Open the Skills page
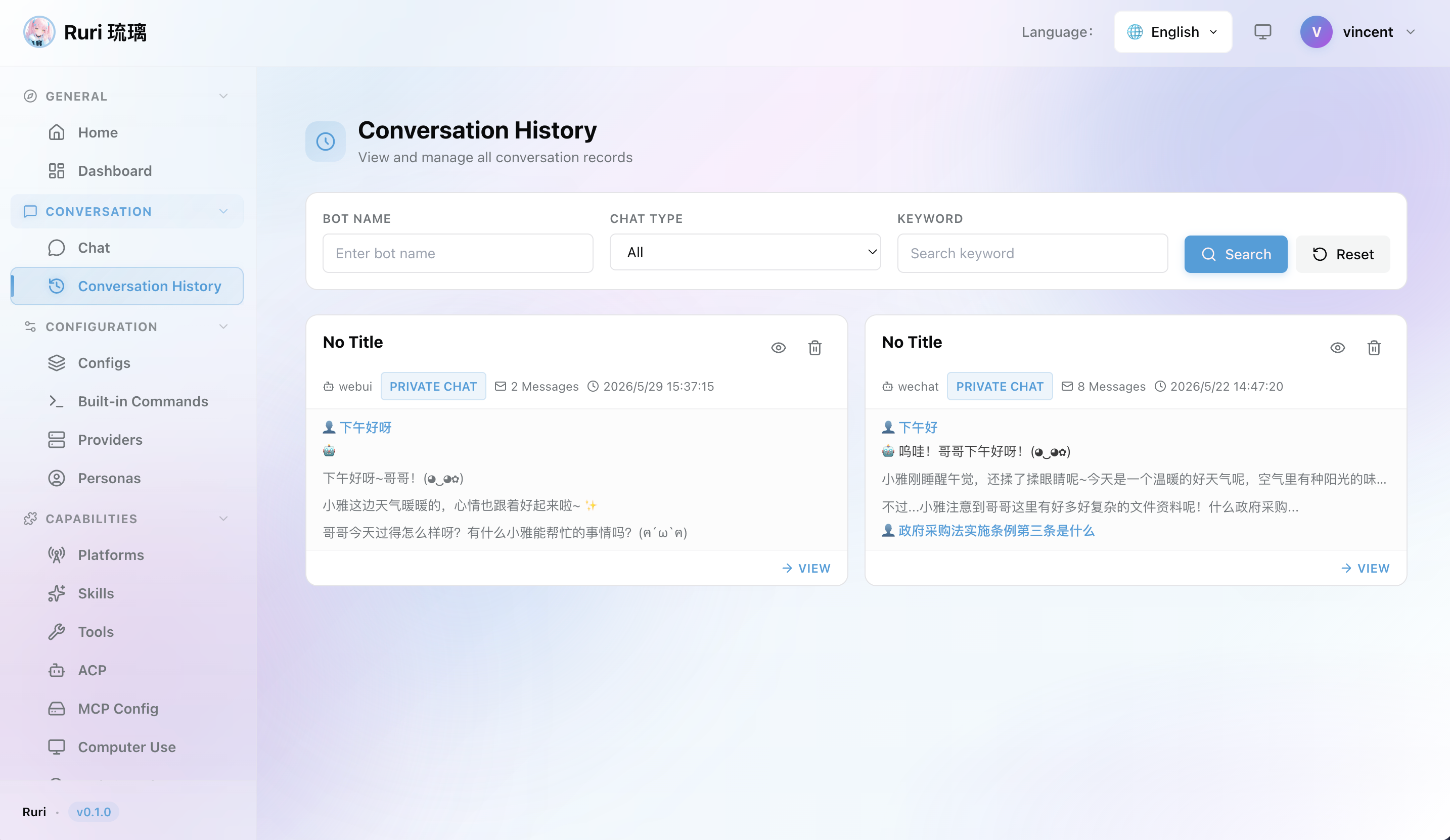The height and width of the screenshot is (840, 1450). click(126, 593)
